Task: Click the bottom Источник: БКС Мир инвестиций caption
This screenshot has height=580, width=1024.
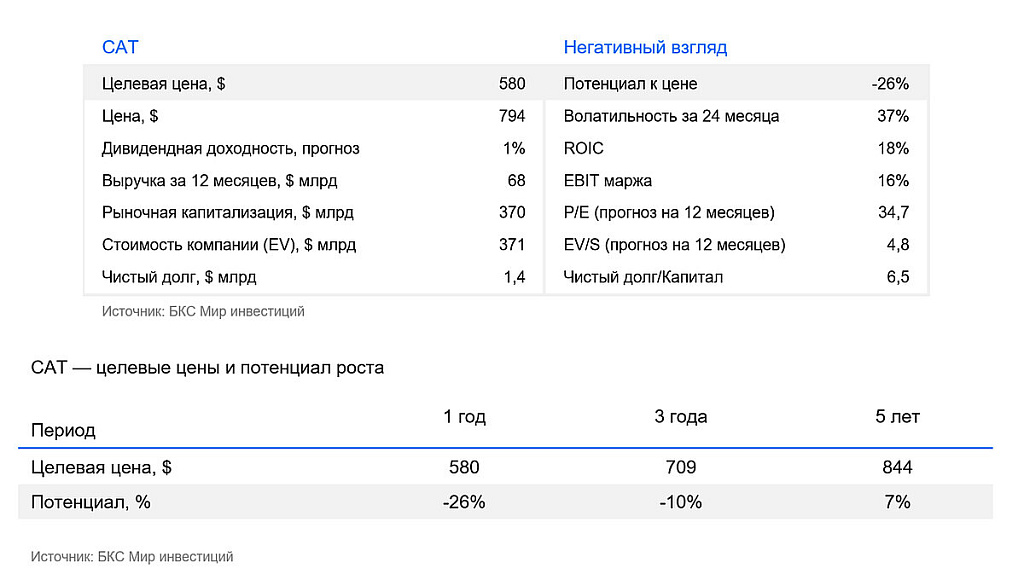Action: (132, 556)
